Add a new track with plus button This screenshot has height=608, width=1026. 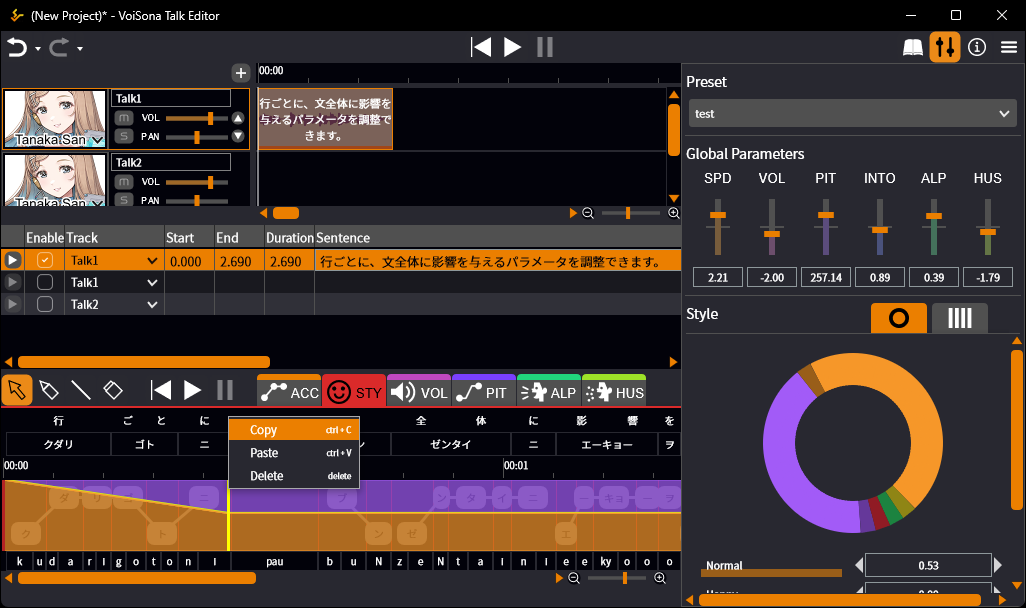[x=240, y=73]
